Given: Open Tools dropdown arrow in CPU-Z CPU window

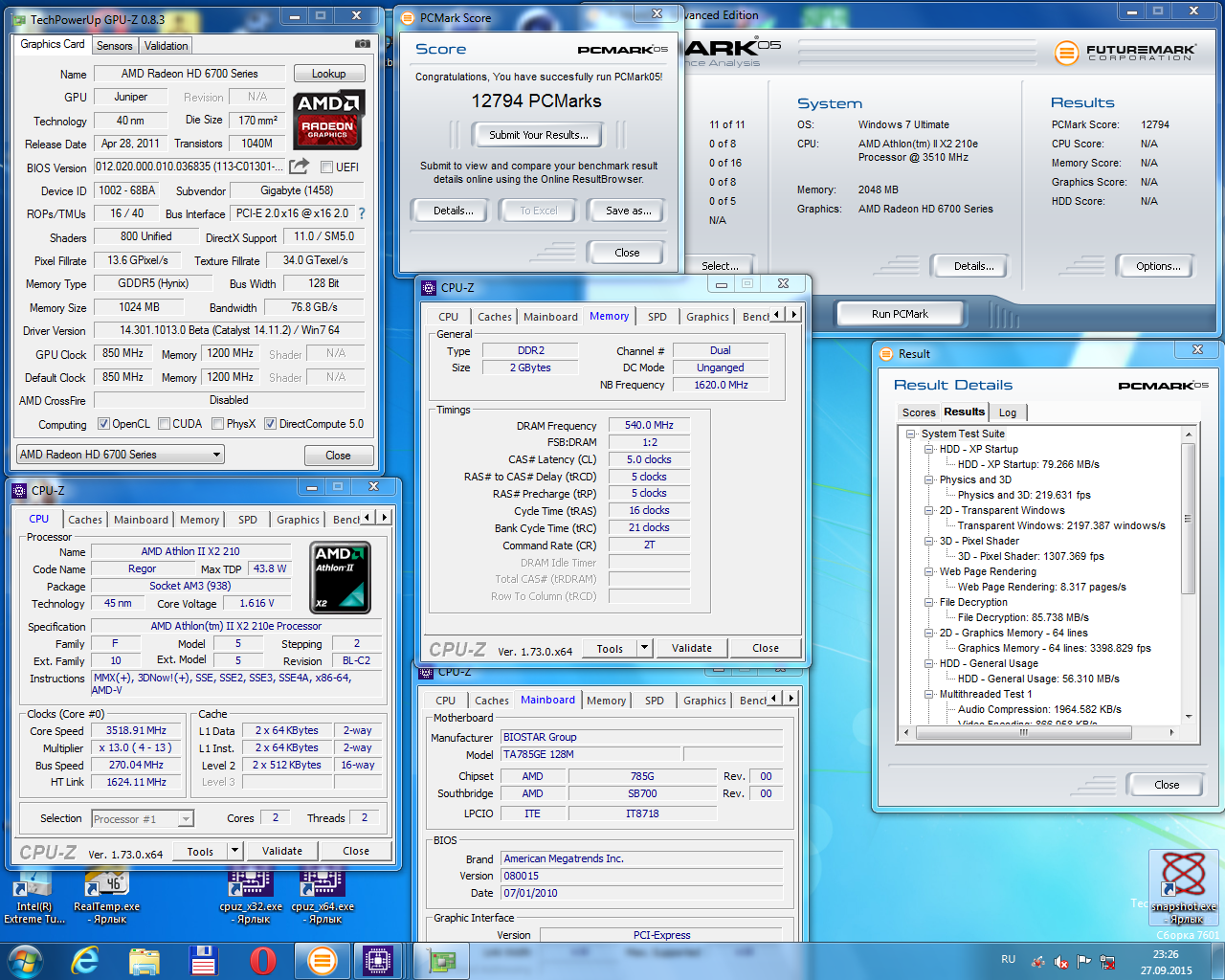Looking at the screenshot, I should pyautogui.click(x=234, y=850).
